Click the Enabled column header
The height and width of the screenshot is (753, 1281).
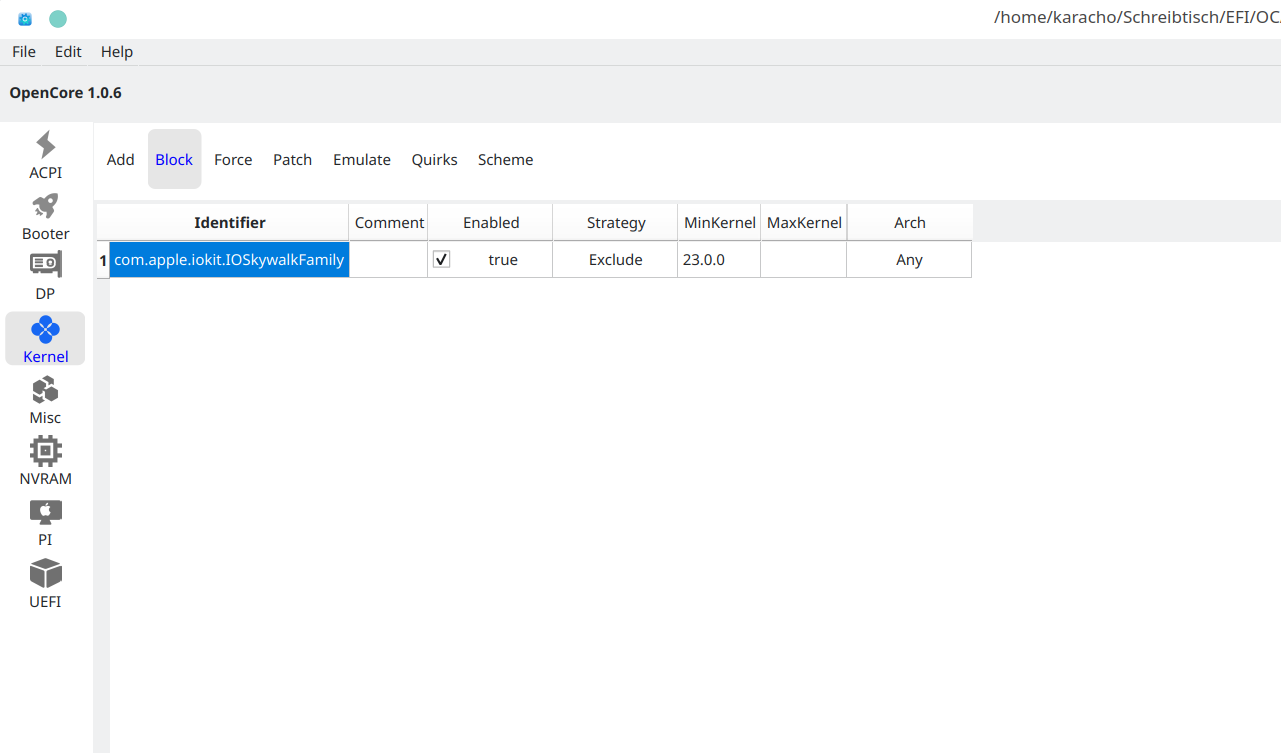pyautogui.click(x=491, y=223)
